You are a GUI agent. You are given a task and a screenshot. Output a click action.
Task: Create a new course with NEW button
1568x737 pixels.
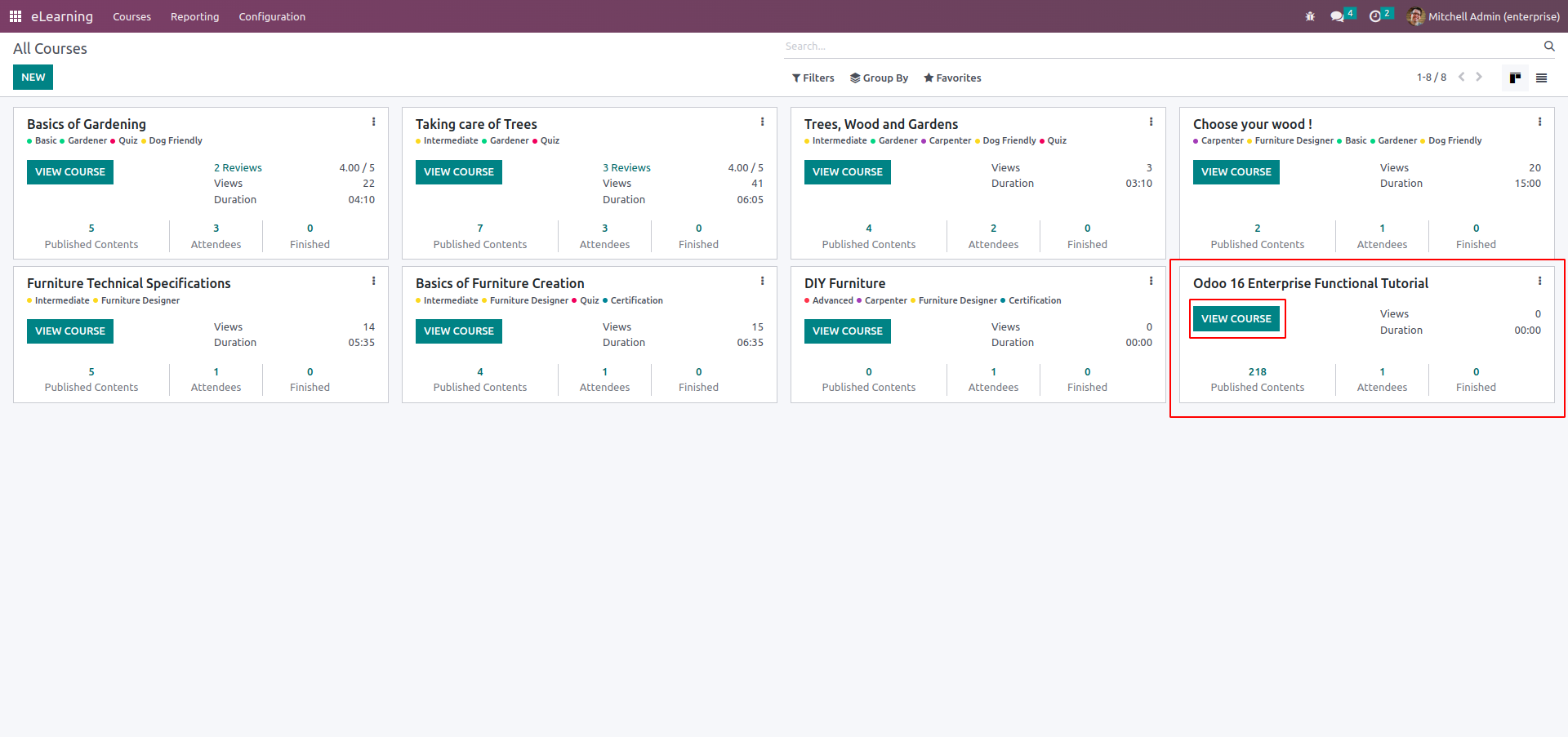[x=33, y=78]
